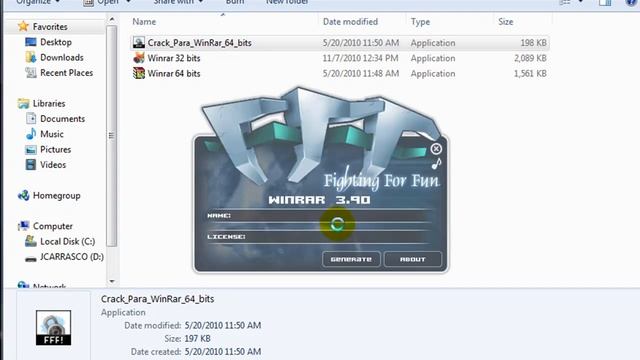
Task: Click Date created value in details pane
Action: (222, 351)
